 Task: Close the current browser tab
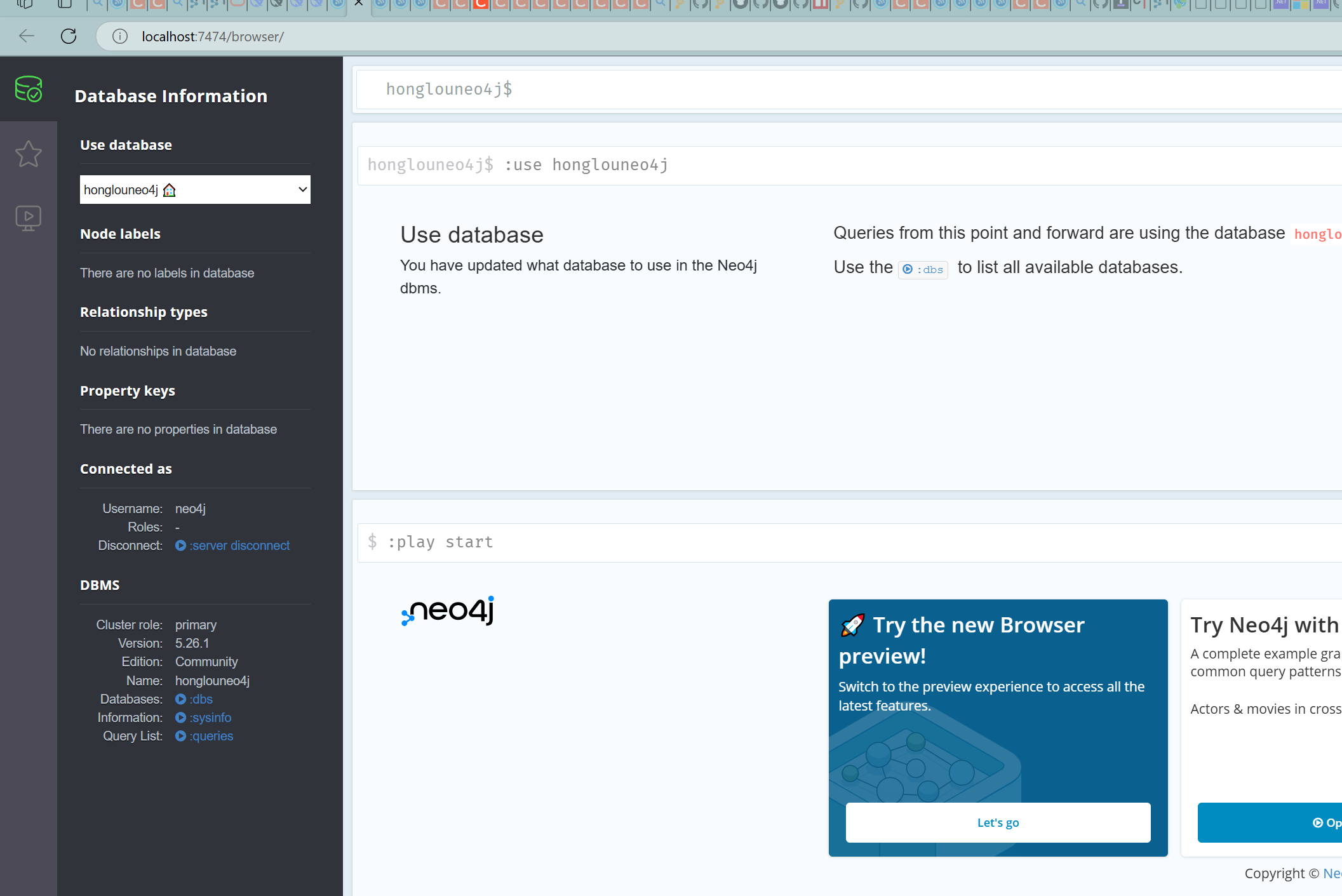point(359,3)
